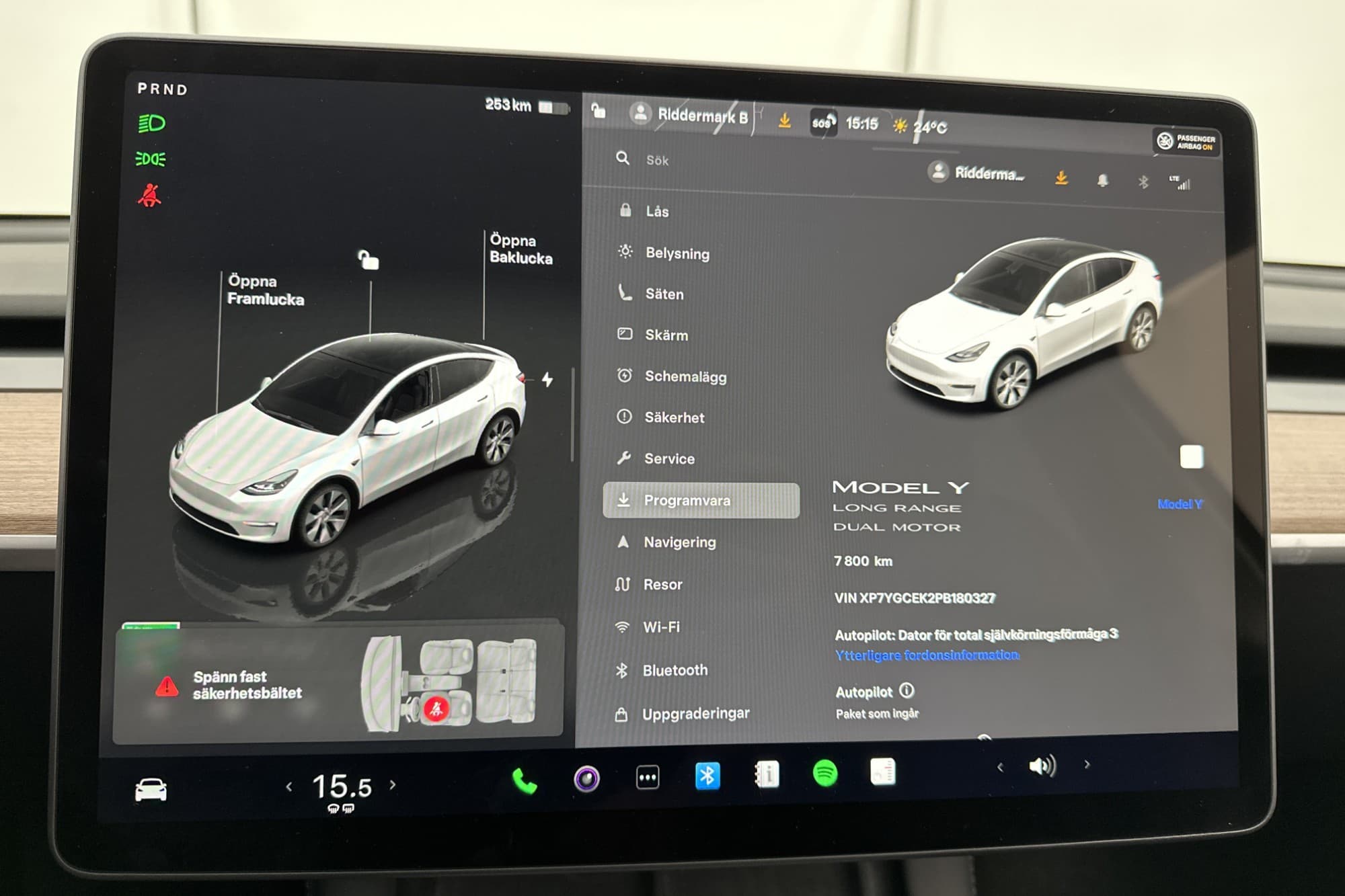
Task: Tap the red seatbelt warning indicator
Action: click(149, 196)
